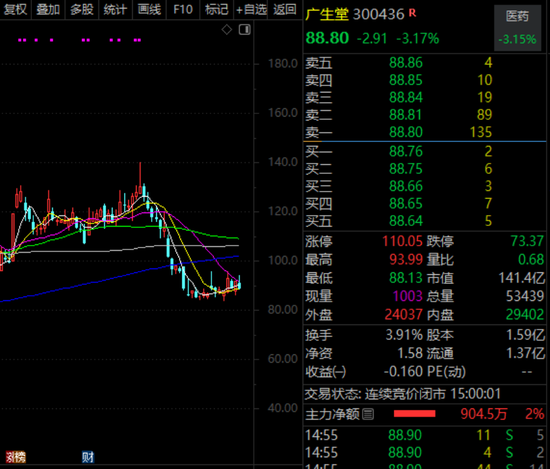Click the red 主力净额 bar

pyautogui.click(x=414, y=414)
